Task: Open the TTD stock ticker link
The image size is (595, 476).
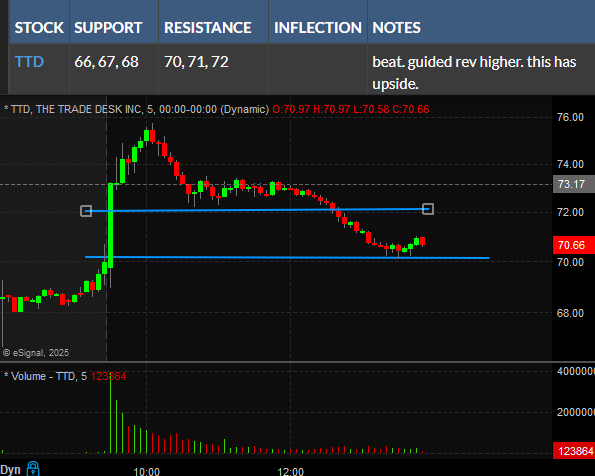Action: (29, 61)
